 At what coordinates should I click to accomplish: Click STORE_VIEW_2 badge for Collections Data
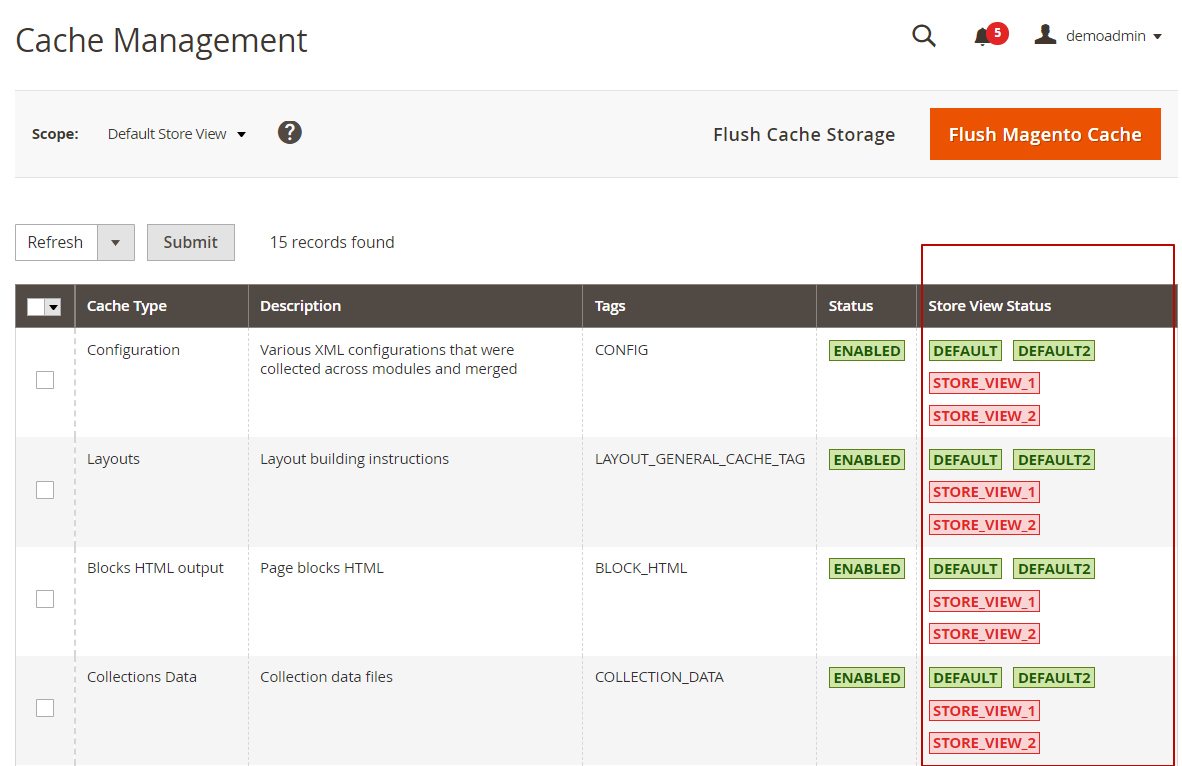[984, 743]
